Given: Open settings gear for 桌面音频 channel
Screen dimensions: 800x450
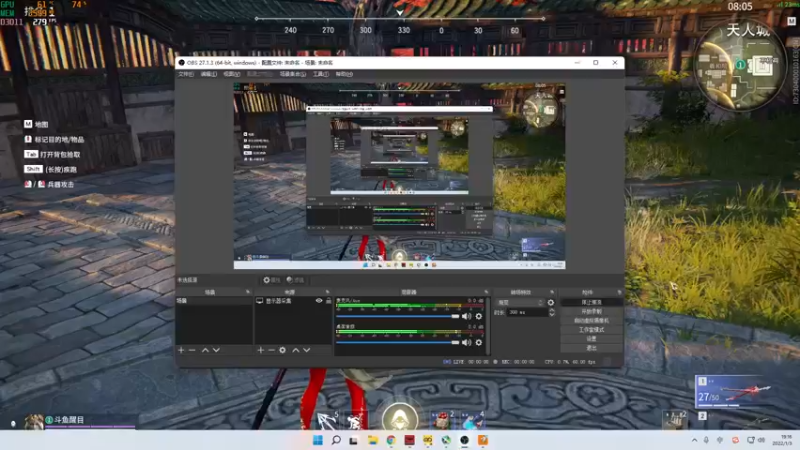Looking at the screenshot, I should [x=479, y=342].
